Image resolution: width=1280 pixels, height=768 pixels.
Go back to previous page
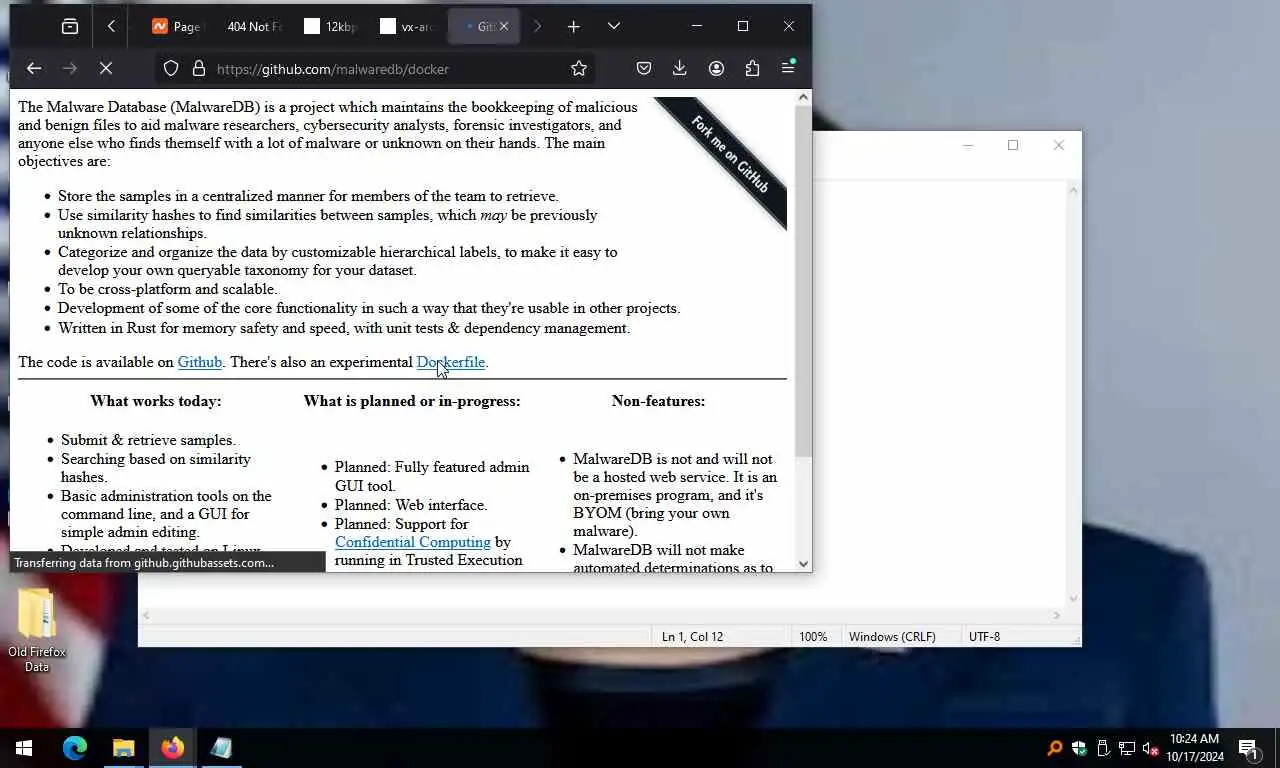pos(34,68)
